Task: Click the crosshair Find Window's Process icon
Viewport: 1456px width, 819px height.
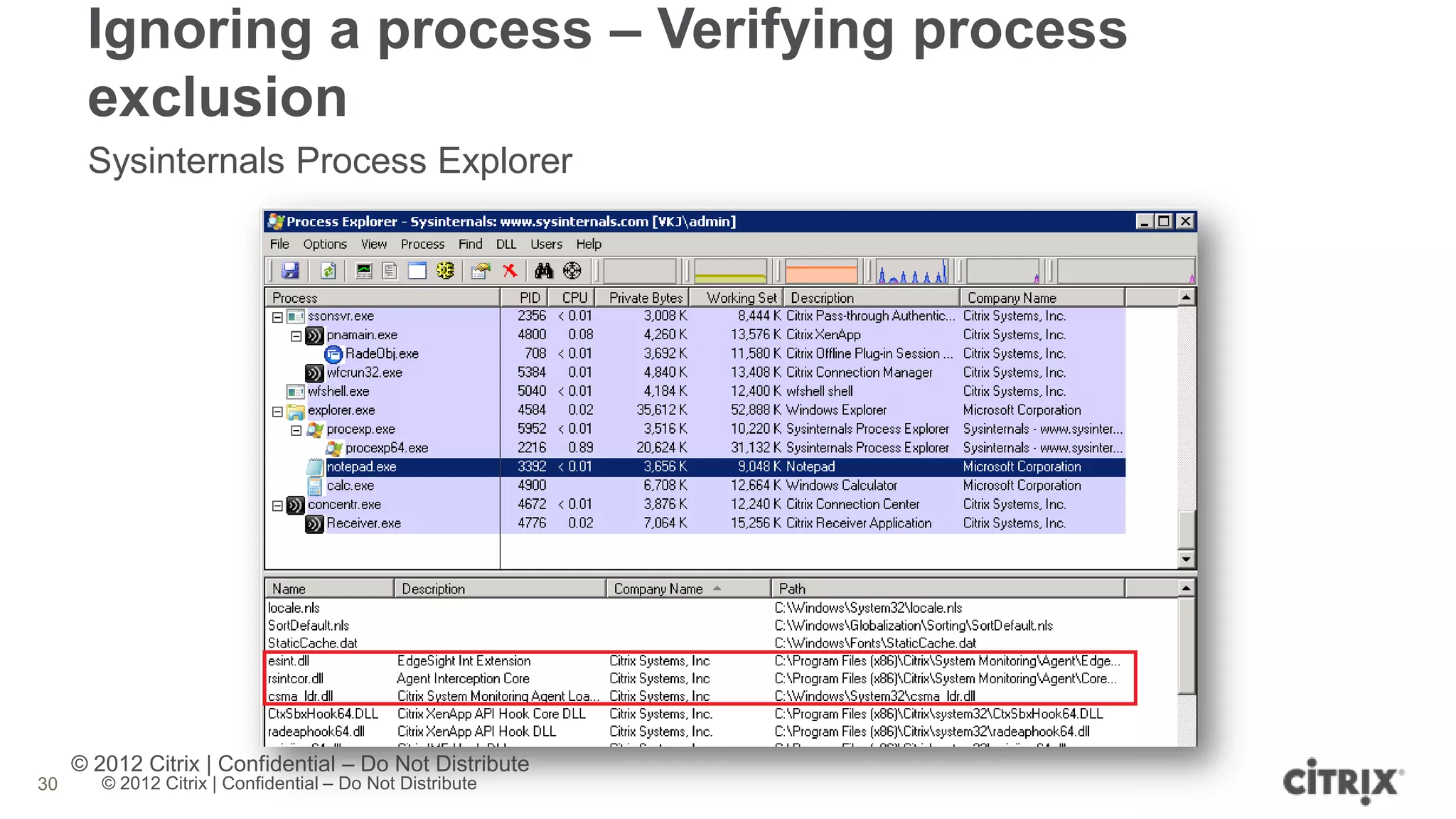Action: click(572, 271)
